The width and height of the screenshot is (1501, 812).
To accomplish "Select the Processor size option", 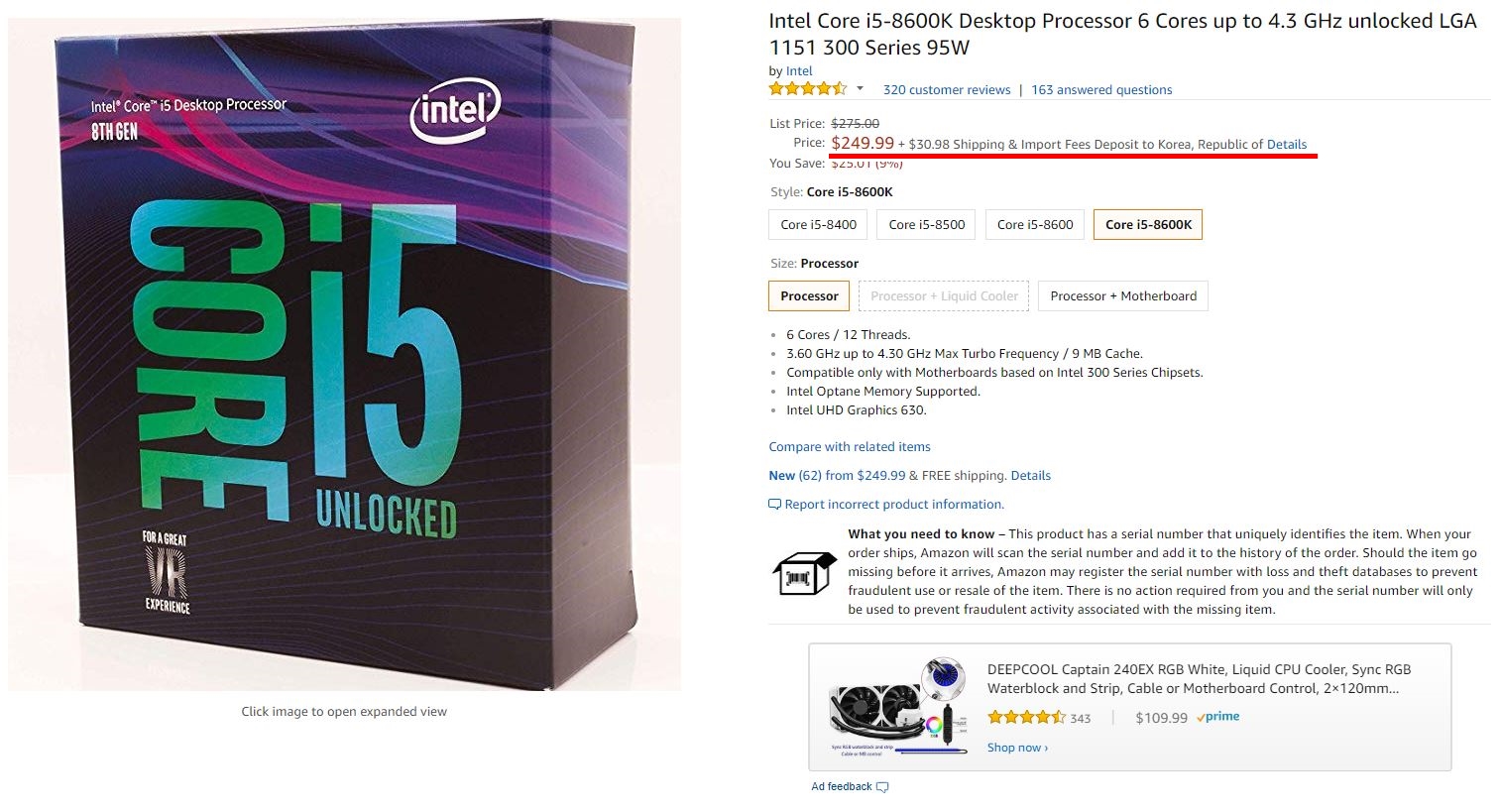I will point(809,296).
